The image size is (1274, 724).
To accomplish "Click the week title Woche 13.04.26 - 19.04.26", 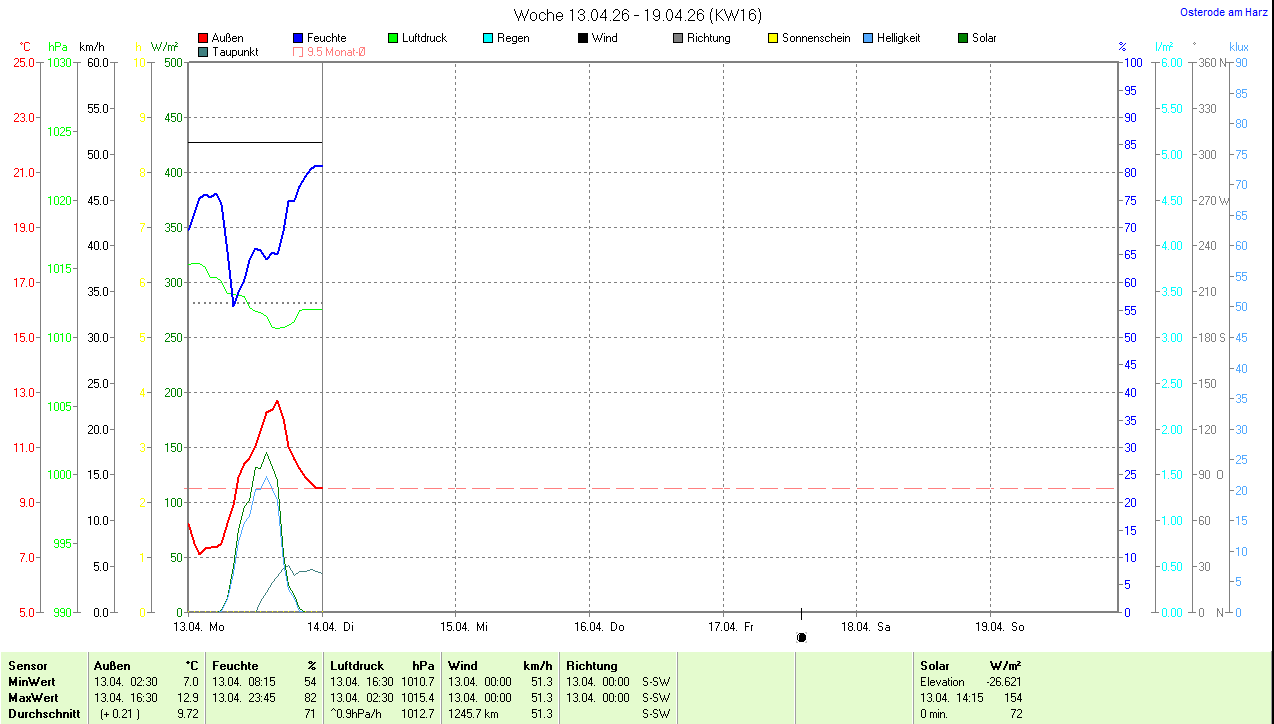I will point(636,15).
